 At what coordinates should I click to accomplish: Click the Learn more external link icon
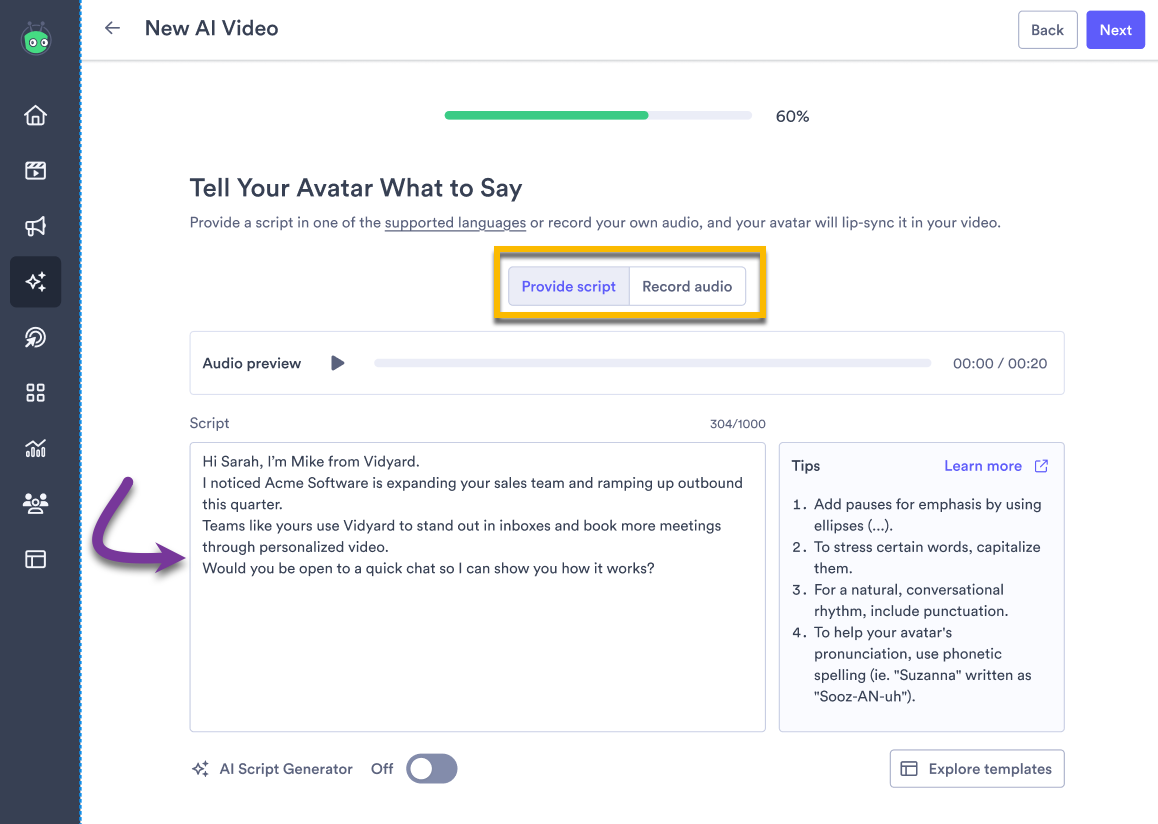tap(1041, 465)
